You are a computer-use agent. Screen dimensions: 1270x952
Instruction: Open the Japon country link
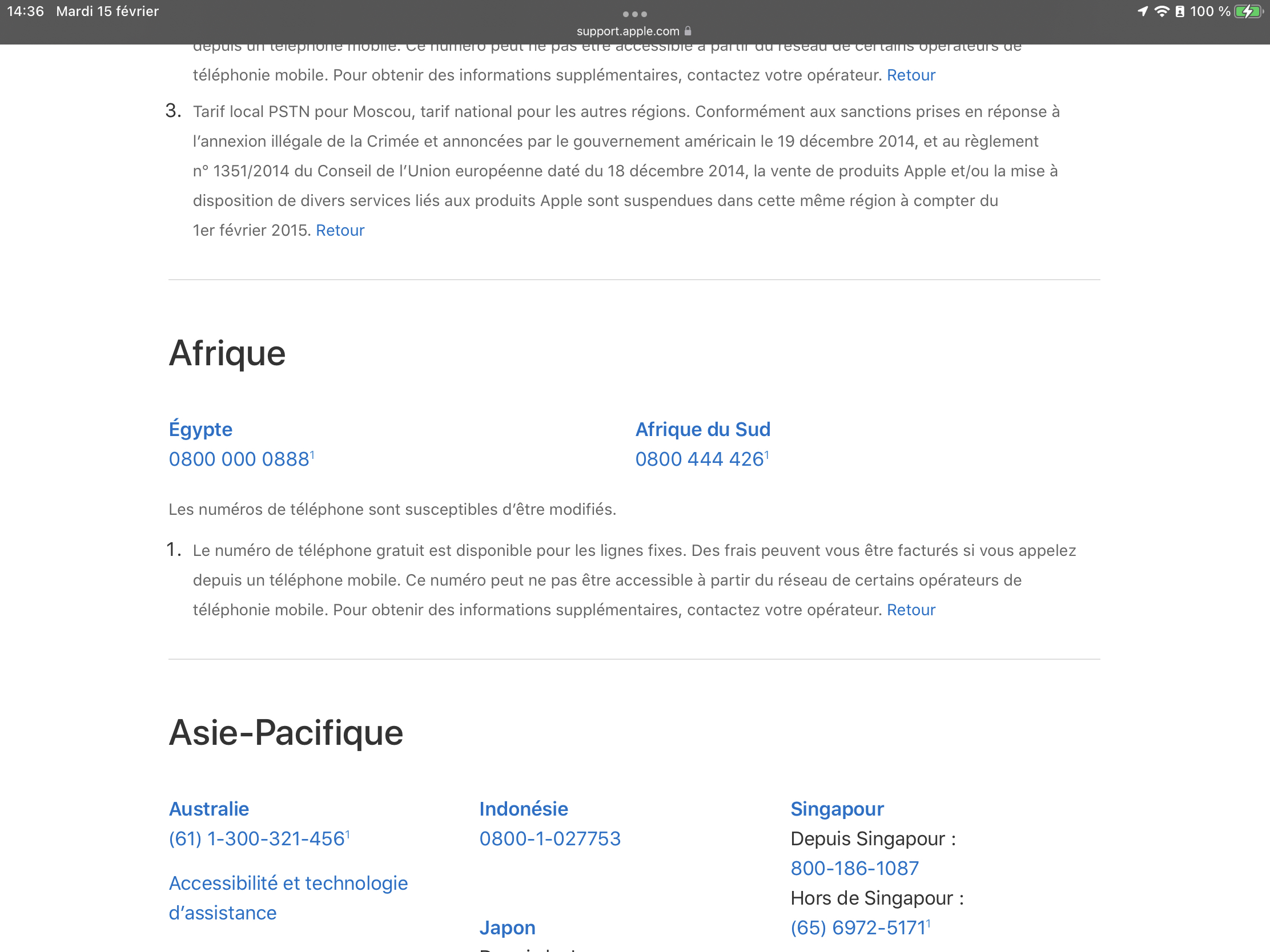pyautogui.click(x=507, y=927)
